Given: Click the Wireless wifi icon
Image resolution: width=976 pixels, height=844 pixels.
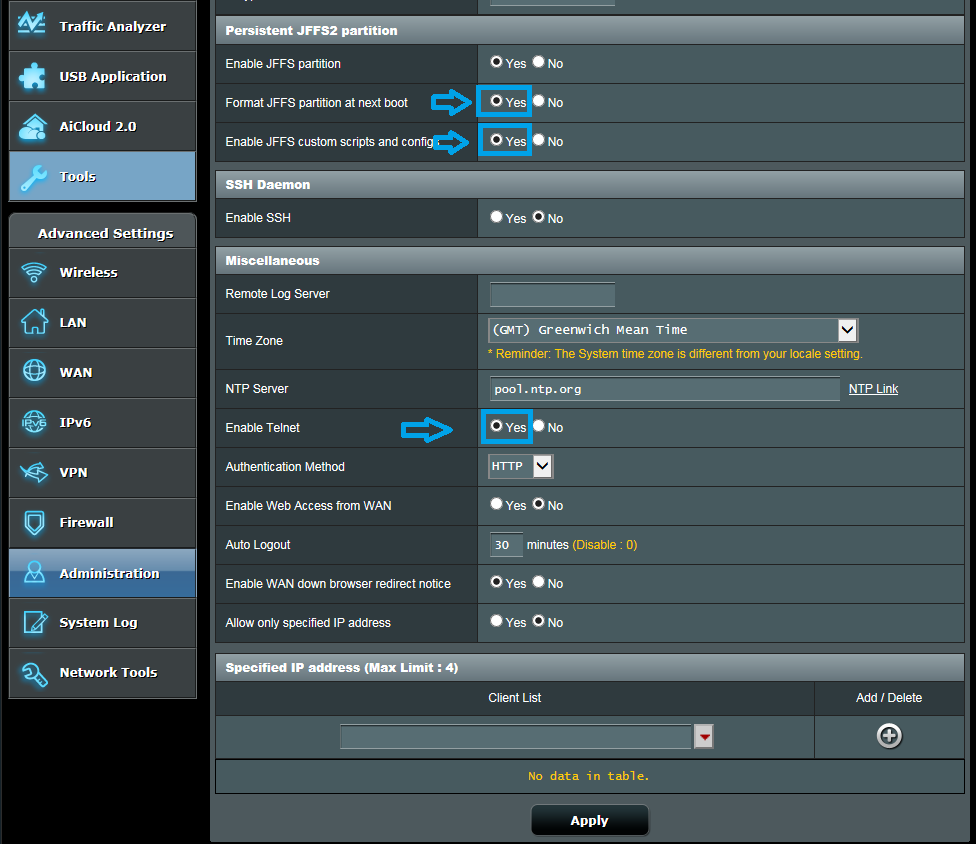Looking at the screenshot, I should pos(34,272).
